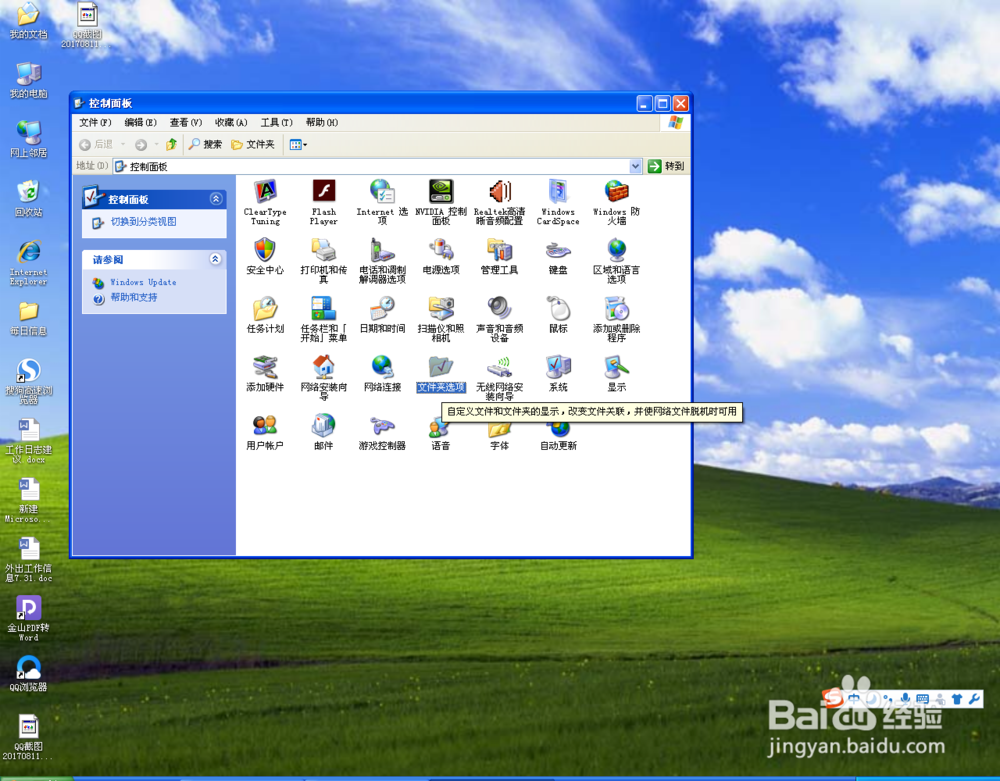The width and height of the screenshot is (1000, 781).
Task: Select the 搜狗高速浏览器 desktop shortcut
Action: pyautogui.click(x=28, y=381)
